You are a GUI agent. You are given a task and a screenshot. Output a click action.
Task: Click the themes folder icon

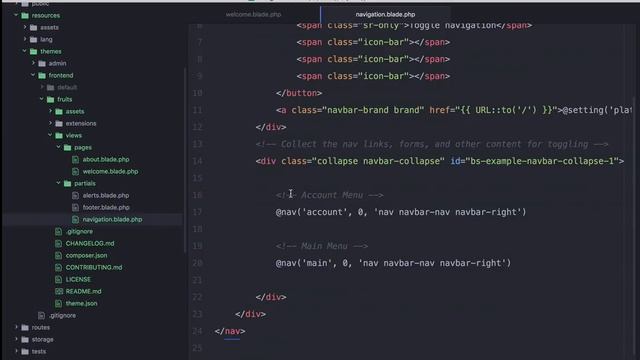(x=33, y=51)
